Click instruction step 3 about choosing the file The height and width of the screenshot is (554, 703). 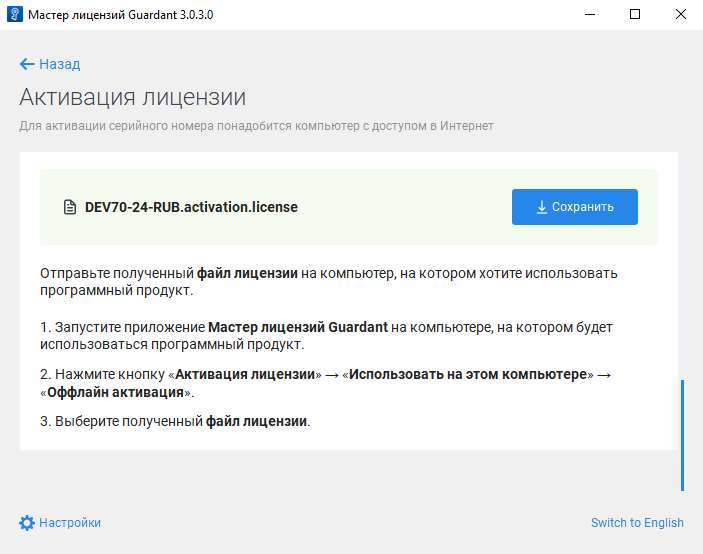coord(175,421)
